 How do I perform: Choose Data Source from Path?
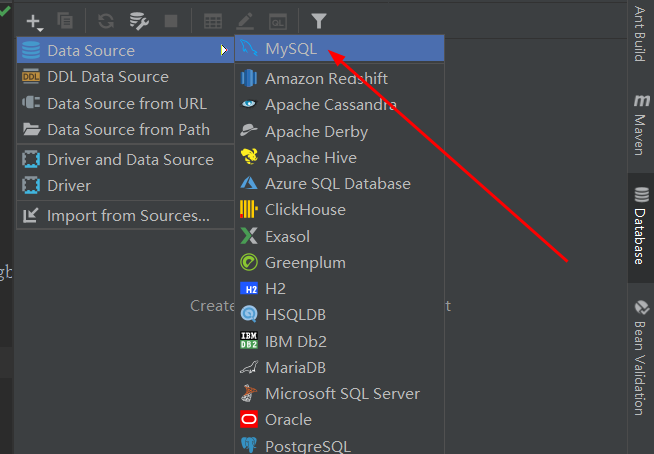[x=125, y=130]
